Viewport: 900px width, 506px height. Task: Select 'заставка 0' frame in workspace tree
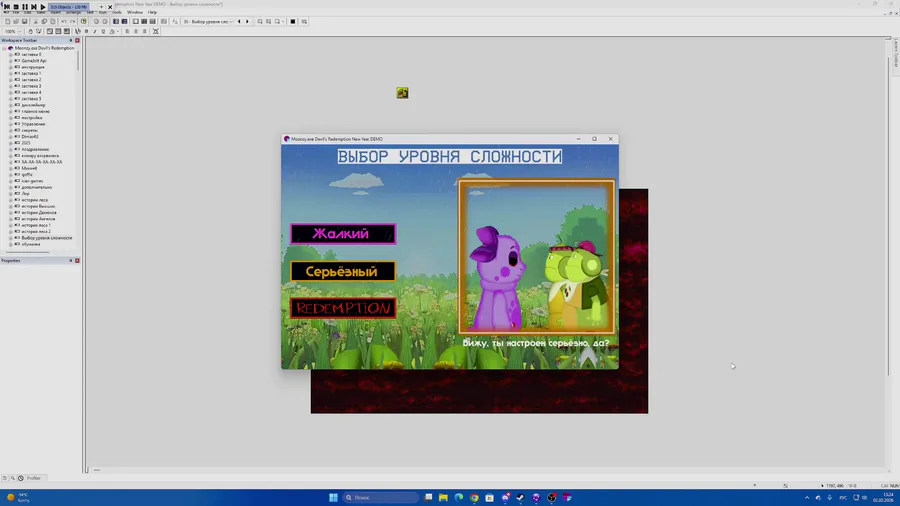coord(31,55)
